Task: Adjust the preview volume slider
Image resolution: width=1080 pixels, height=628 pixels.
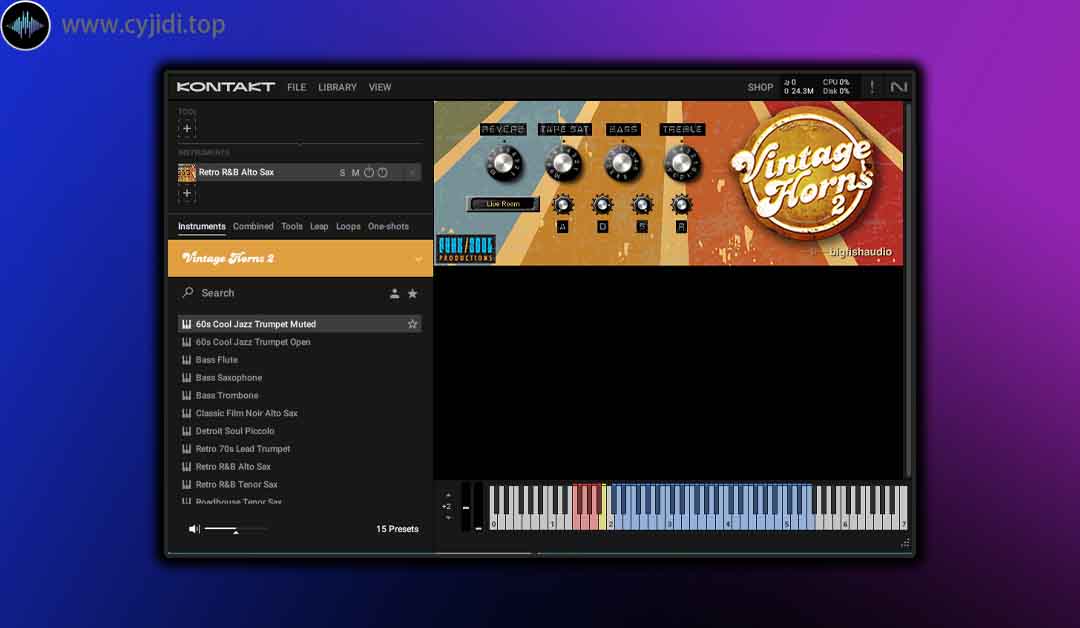Action: (235, 529)
